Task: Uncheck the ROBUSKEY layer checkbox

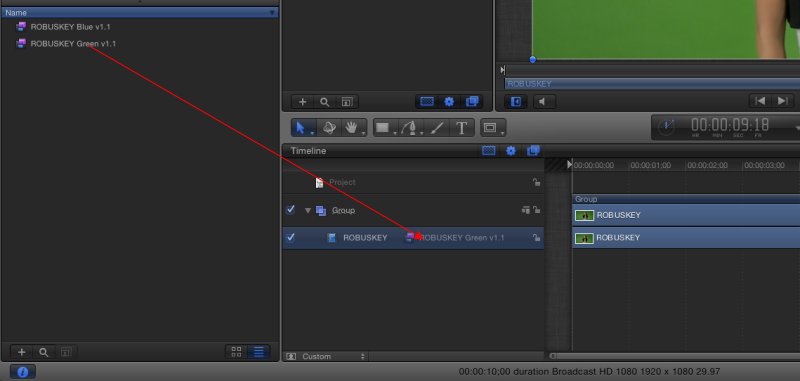Action: (x=290, y=238)
